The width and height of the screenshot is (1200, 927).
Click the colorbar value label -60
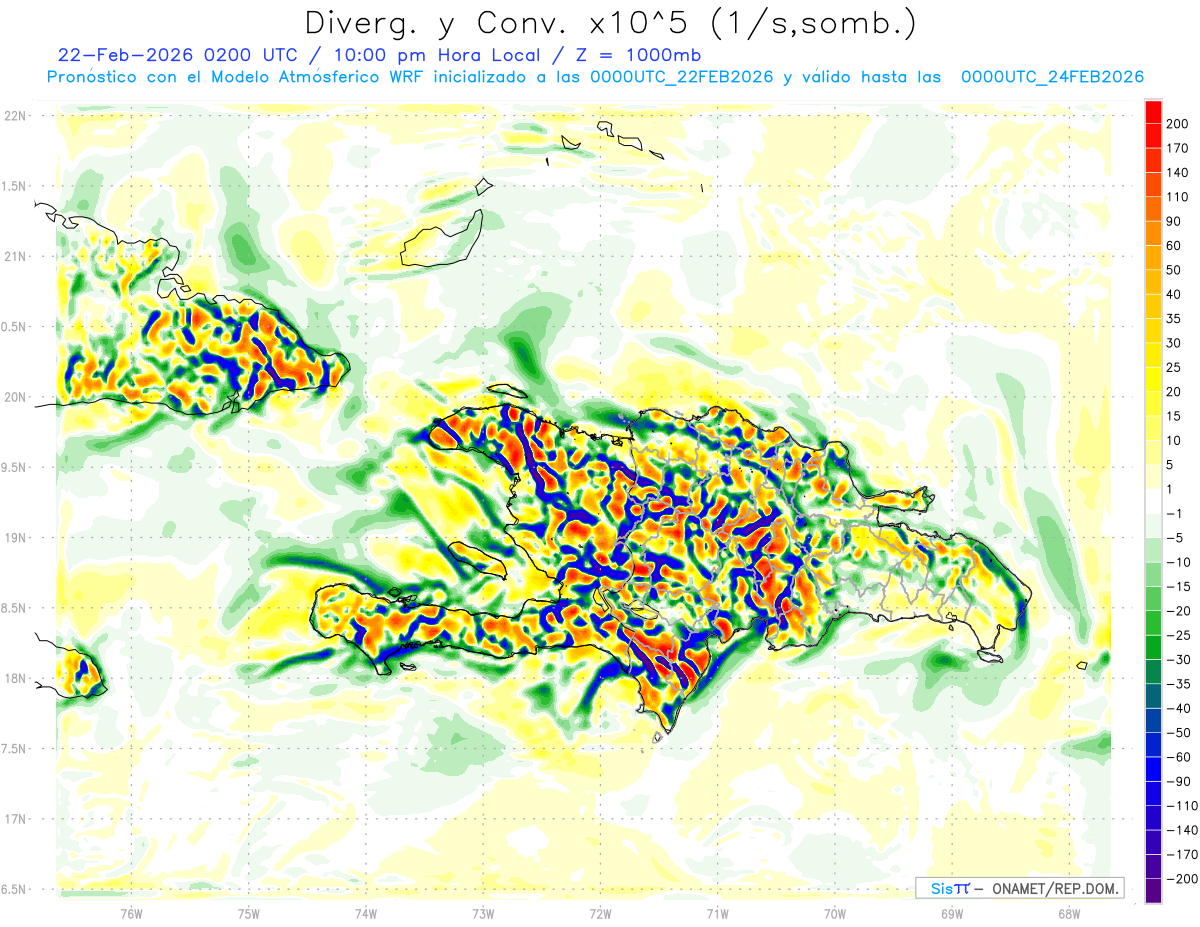[x=1180, y=757]
